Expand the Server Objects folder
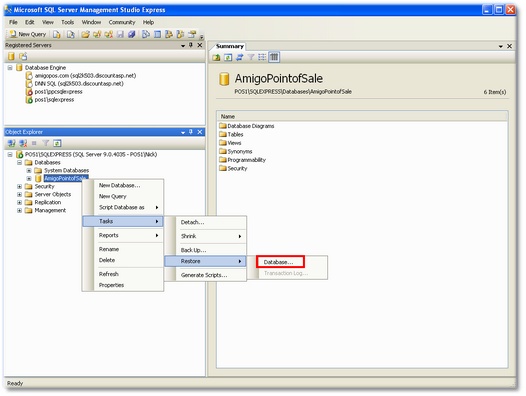The image size is (526, 396). [19, 194]
